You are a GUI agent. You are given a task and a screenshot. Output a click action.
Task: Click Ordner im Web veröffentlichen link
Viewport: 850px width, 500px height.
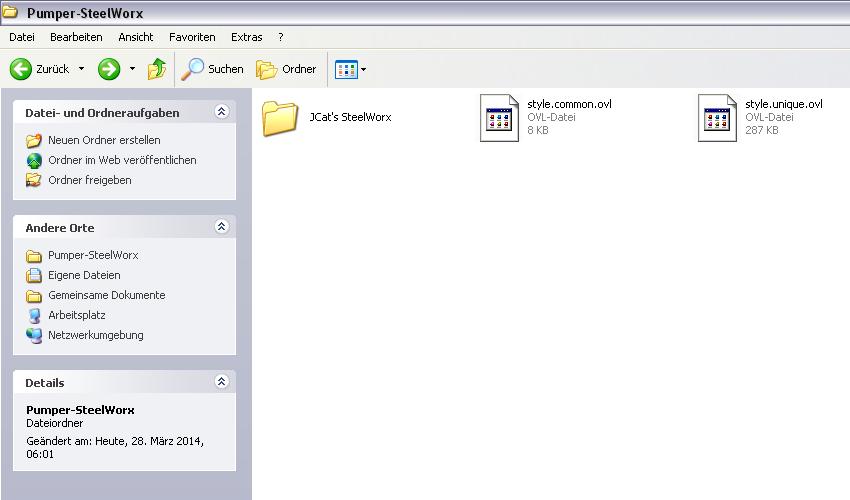tap(122, 160)
